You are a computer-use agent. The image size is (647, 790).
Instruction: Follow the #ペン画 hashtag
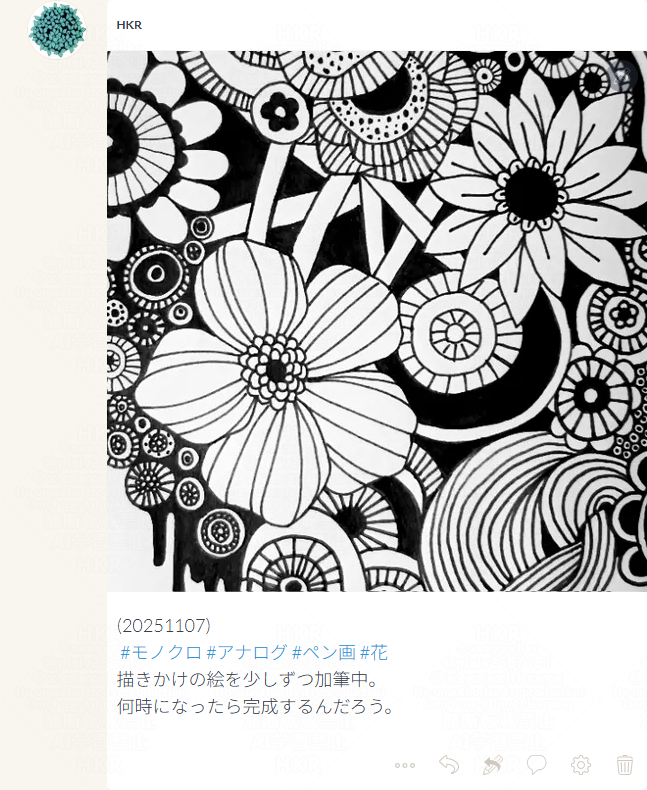[324, 652]
